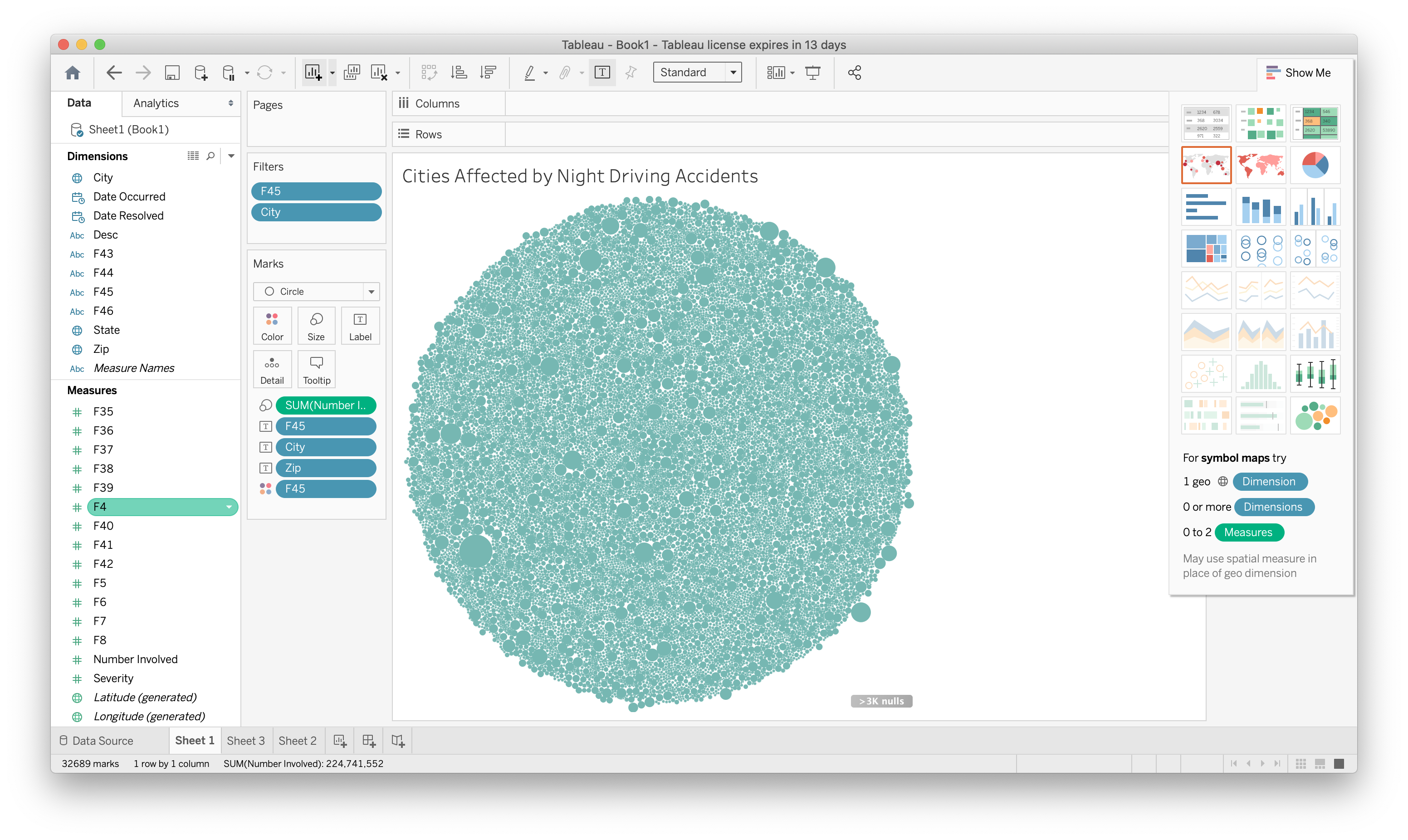Select the packed bubbles chart thumbnail

(x=1315, y=416)
